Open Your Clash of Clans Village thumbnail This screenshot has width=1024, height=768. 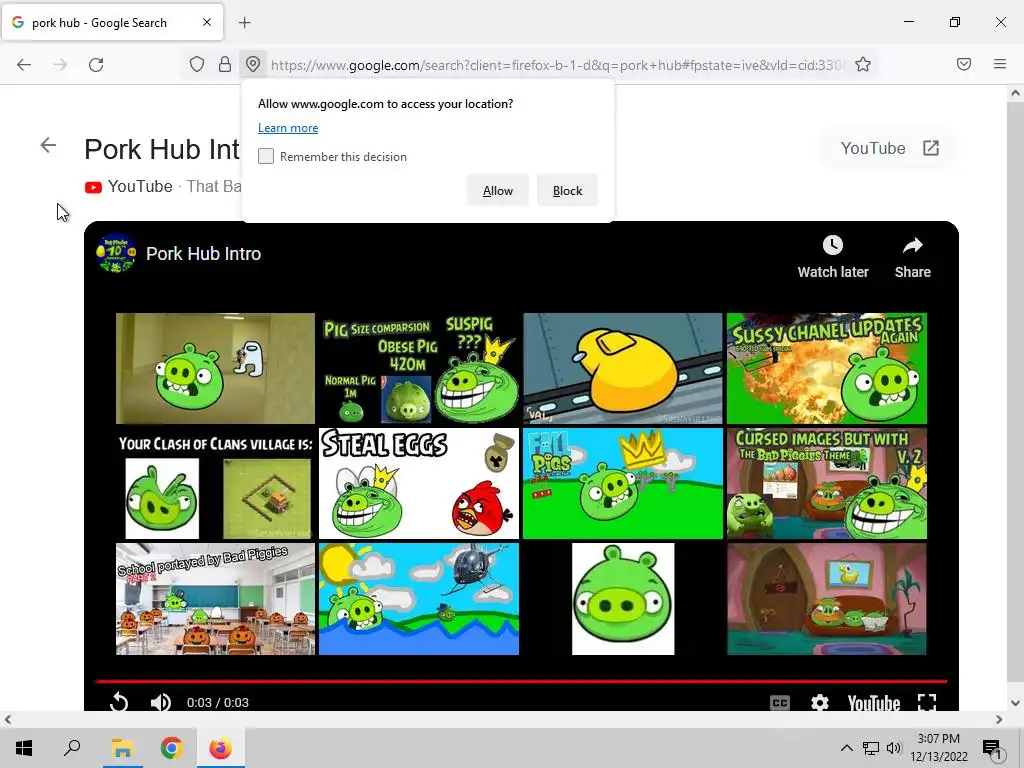215,483
